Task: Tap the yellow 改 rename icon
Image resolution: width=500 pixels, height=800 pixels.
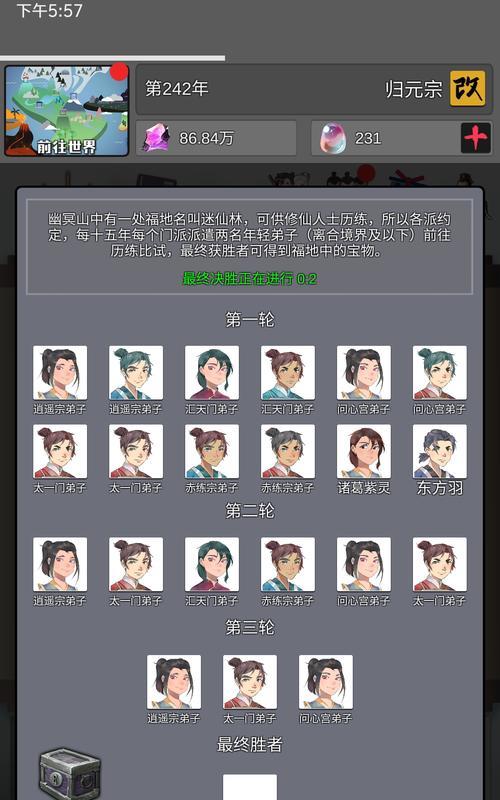Action: coord(467,89)
